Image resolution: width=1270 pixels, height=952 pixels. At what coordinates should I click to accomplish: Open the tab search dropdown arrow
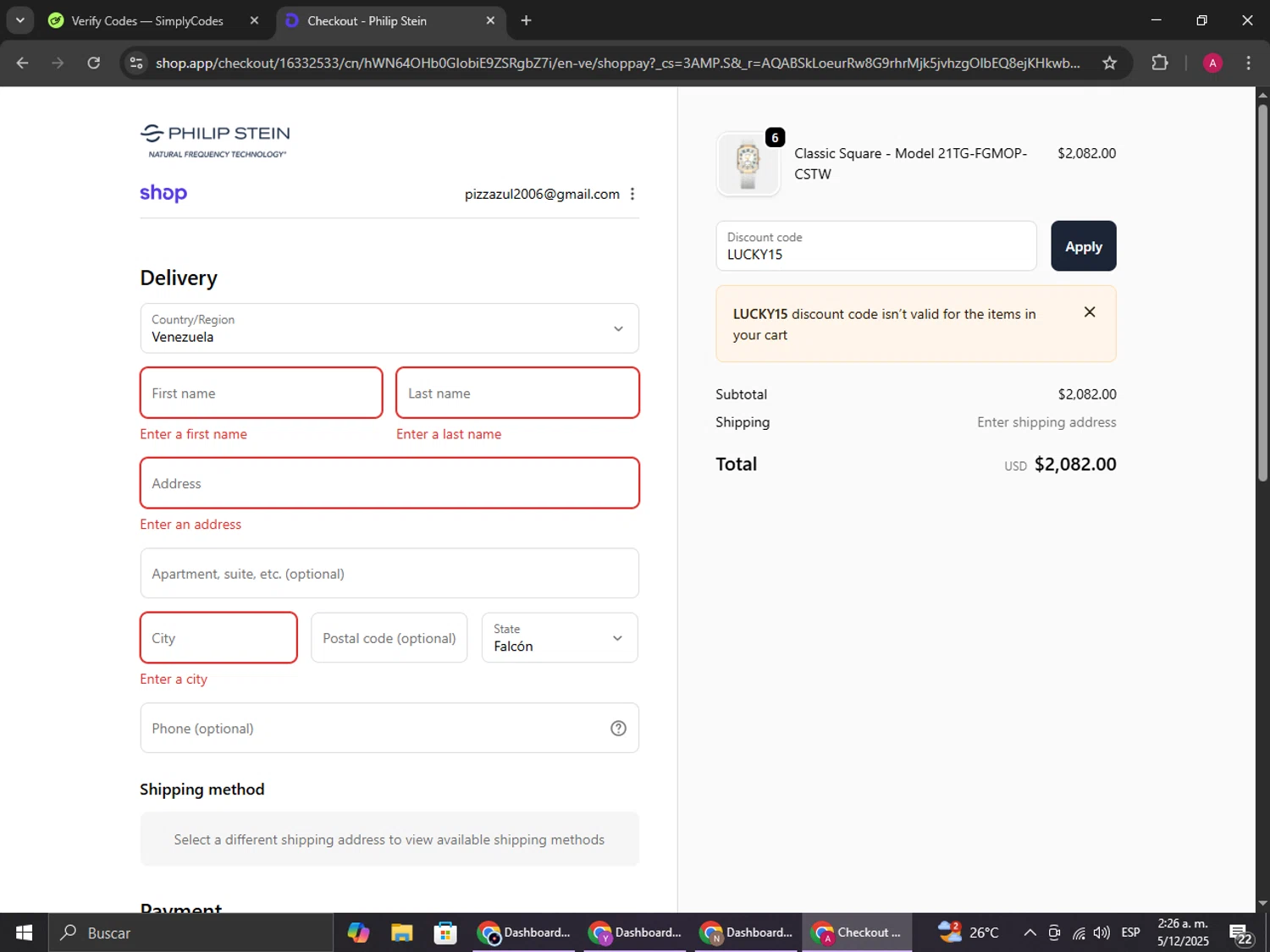point(19,20)
